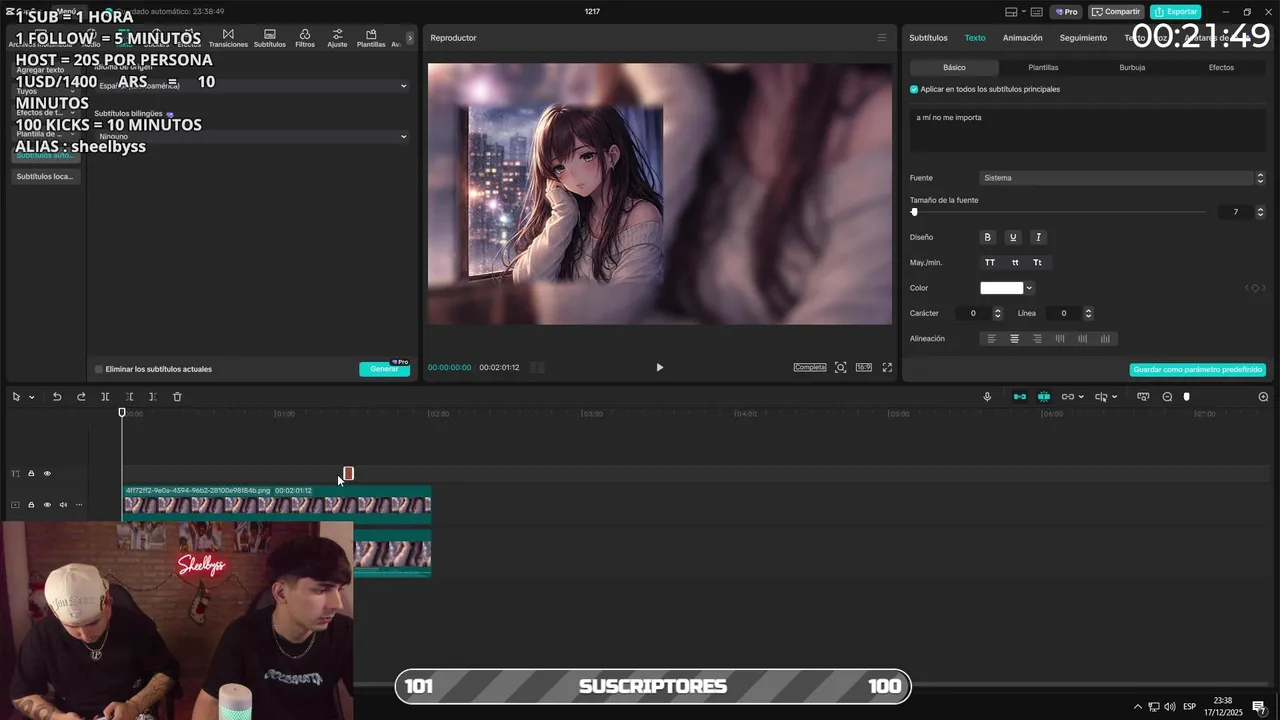Image resolution: width=1280 pixels, height=720 pixels.
Task: Click the Compartir button
Action: 1116,12
